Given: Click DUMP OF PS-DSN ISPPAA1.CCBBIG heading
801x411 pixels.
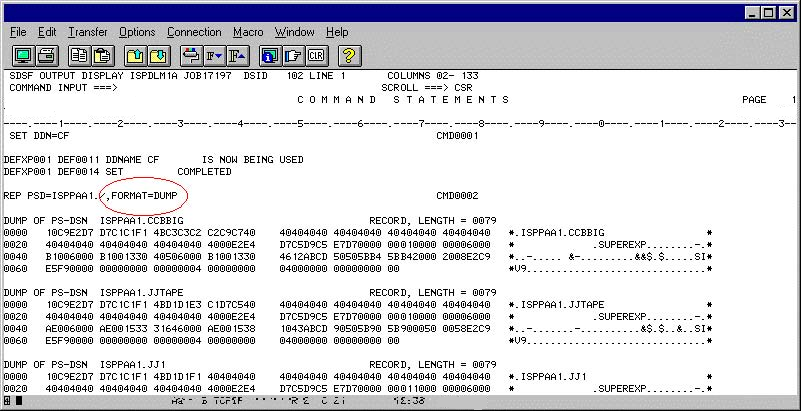Looking at the screenshot, I should coord(93,221).
